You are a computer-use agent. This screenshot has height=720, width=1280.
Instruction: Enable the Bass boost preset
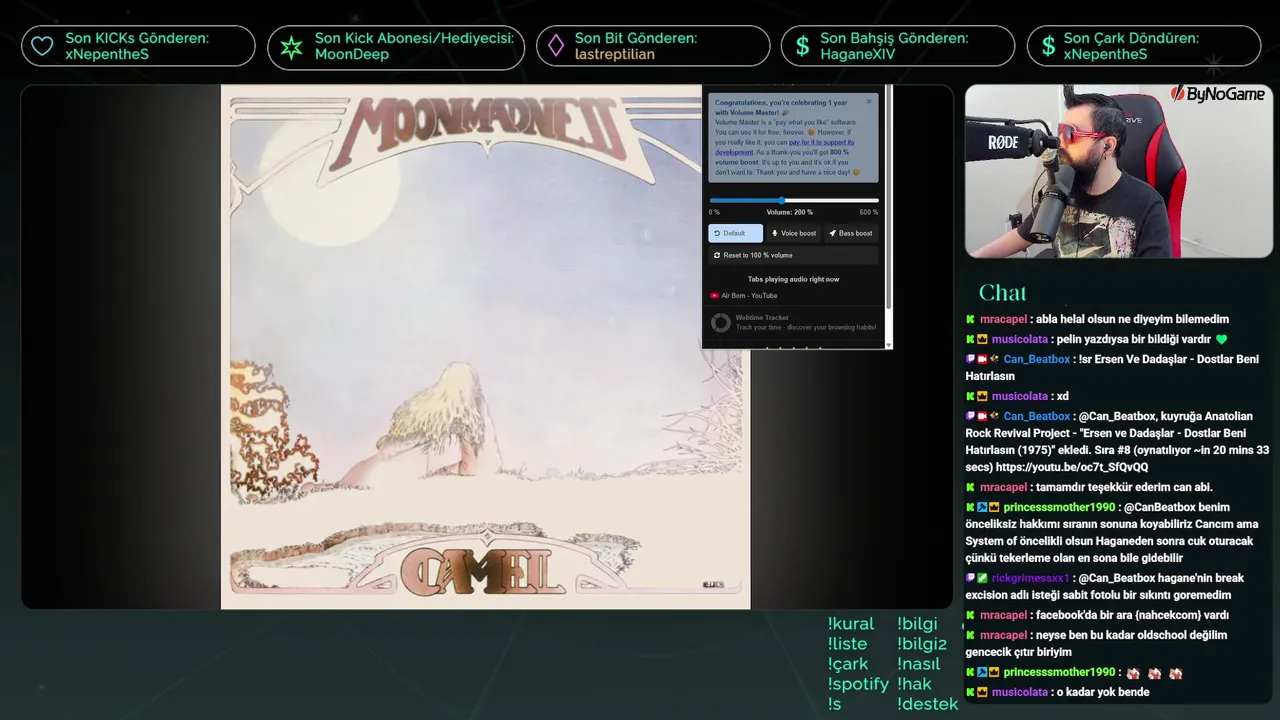point(851,233)
